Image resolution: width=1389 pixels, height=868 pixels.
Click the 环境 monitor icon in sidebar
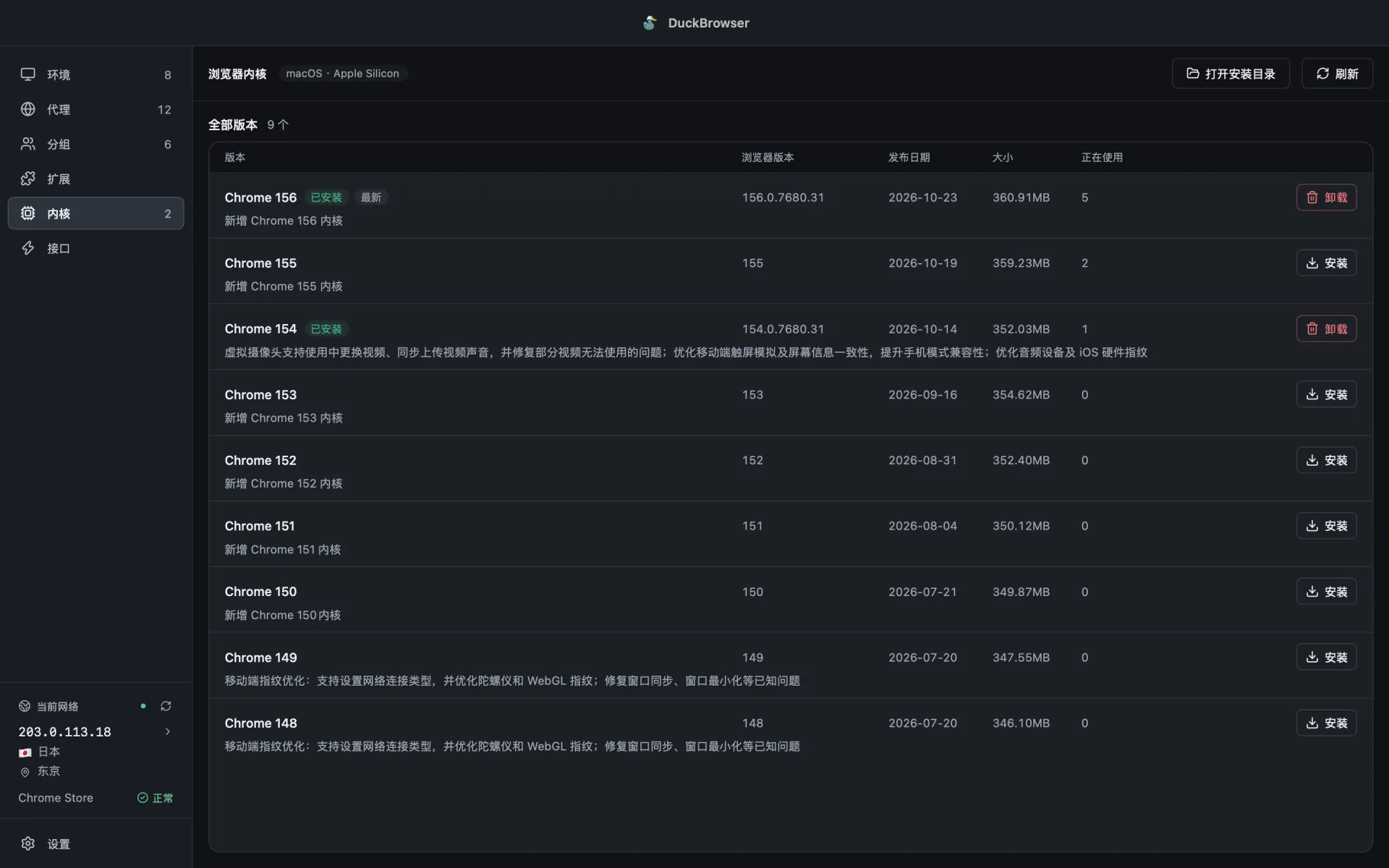pos(27,75)
